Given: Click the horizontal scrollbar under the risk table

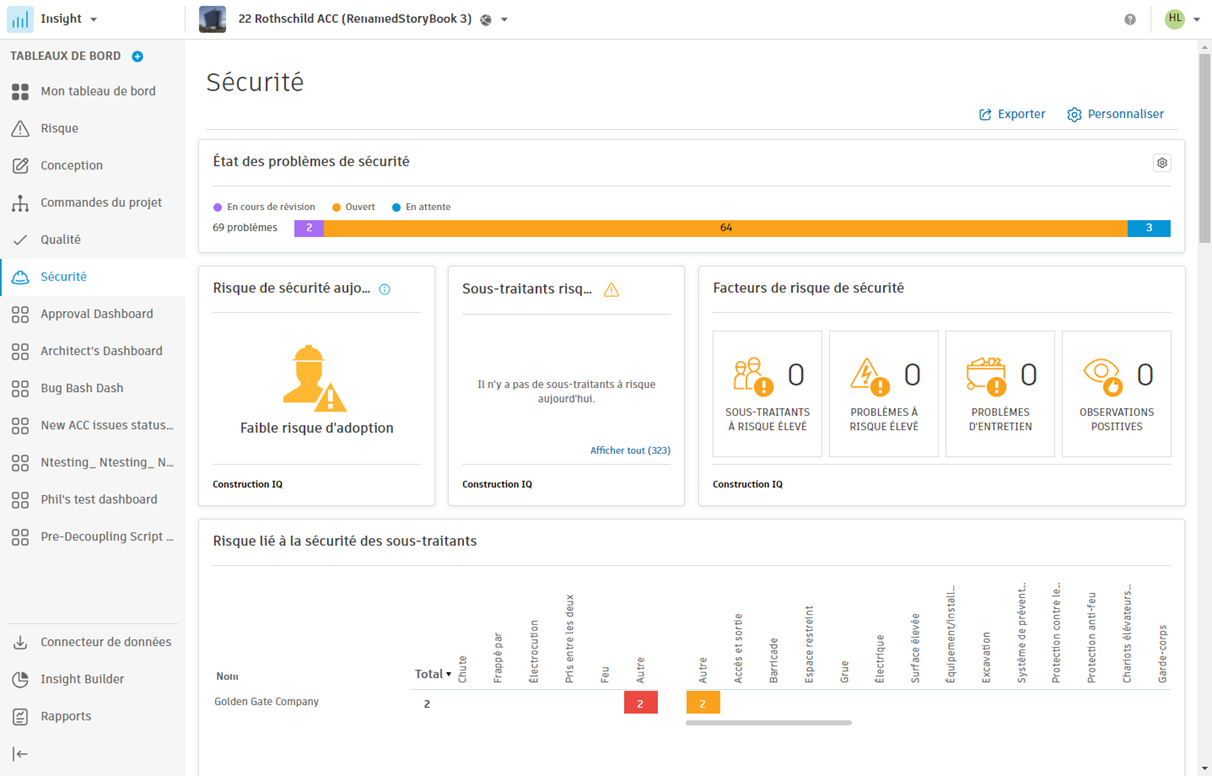Looking at the screenshot, I should pyautogui.click(x=769, y=722).
